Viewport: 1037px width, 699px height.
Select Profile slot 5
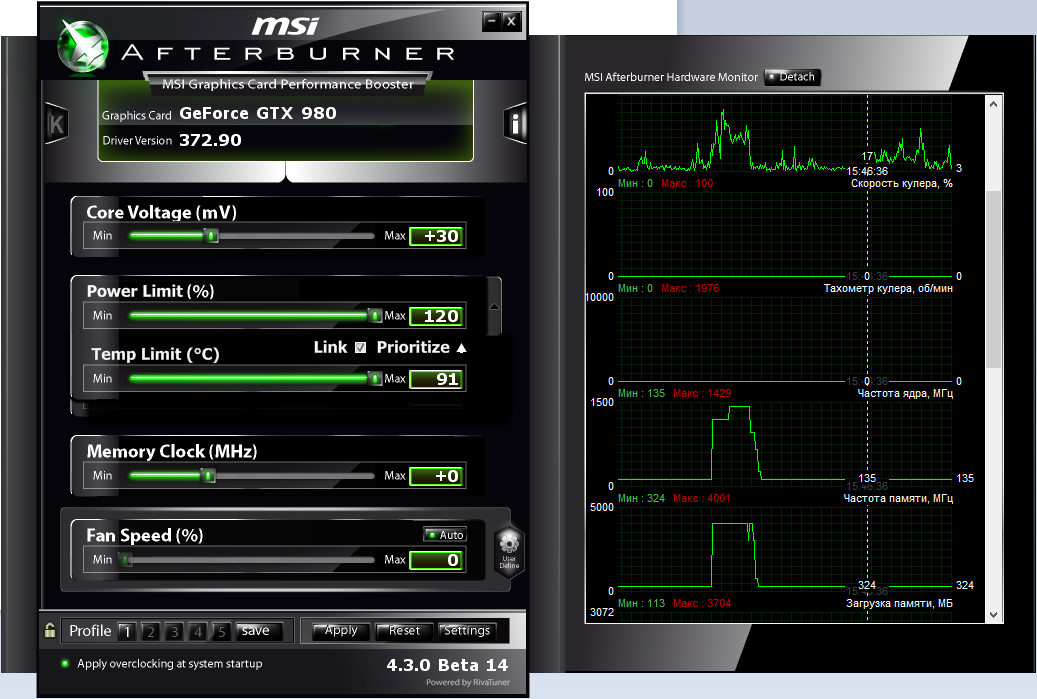[x=222, y=632]
